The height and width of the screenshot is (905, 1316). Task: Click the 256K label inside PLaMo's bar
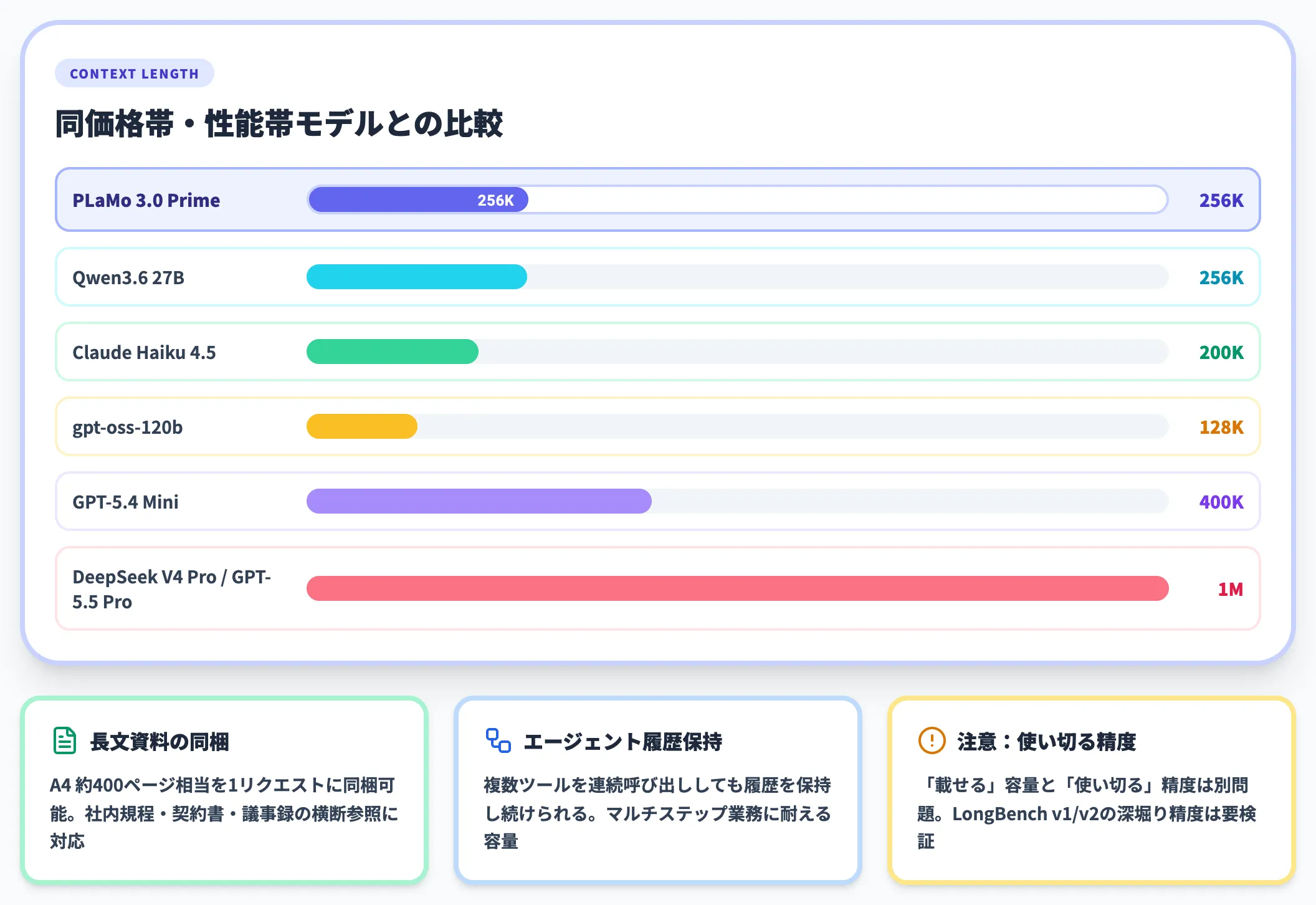coord(496,200)
